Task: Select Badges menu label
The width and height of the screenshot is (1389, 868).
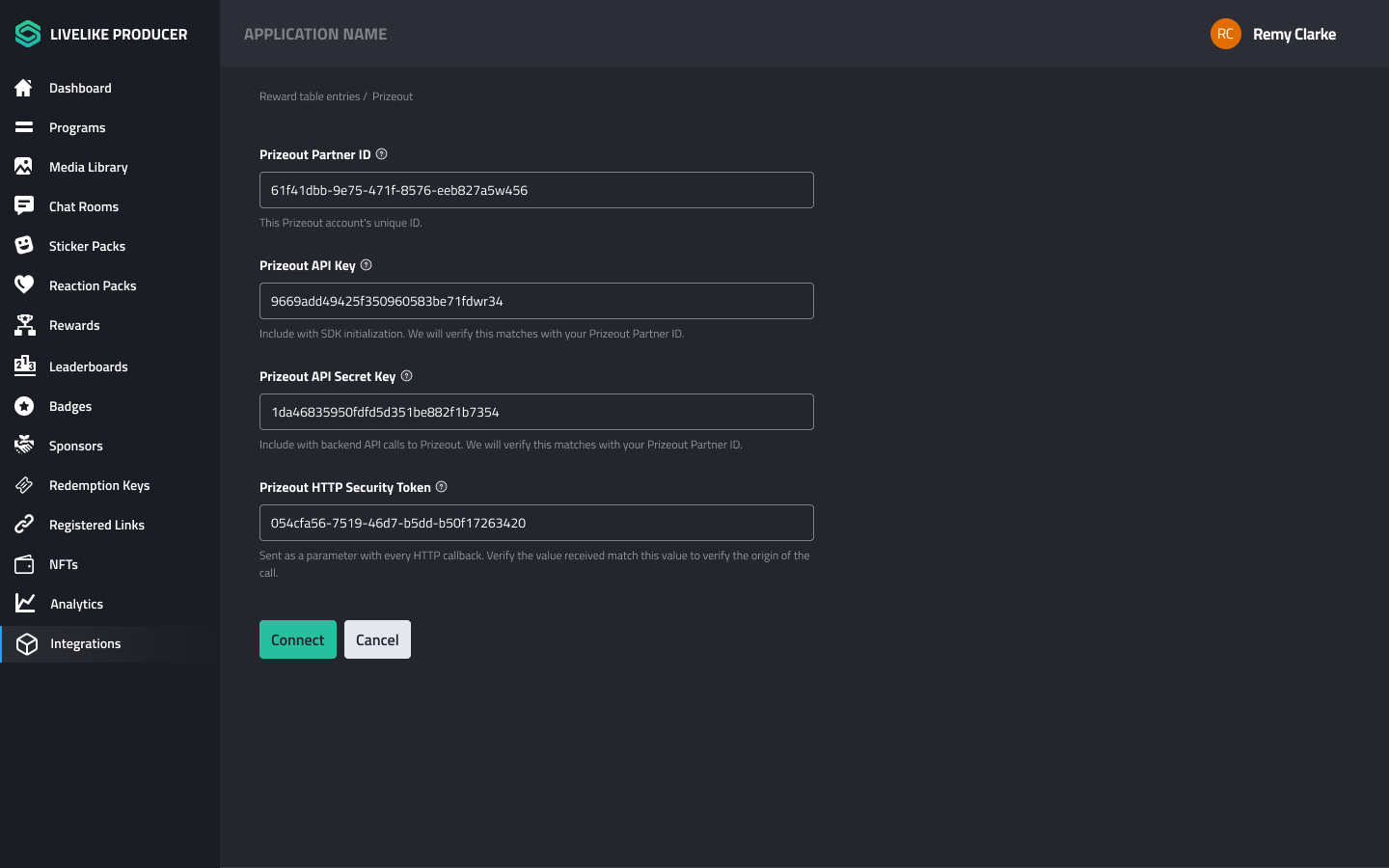Action: click(70, 406)
